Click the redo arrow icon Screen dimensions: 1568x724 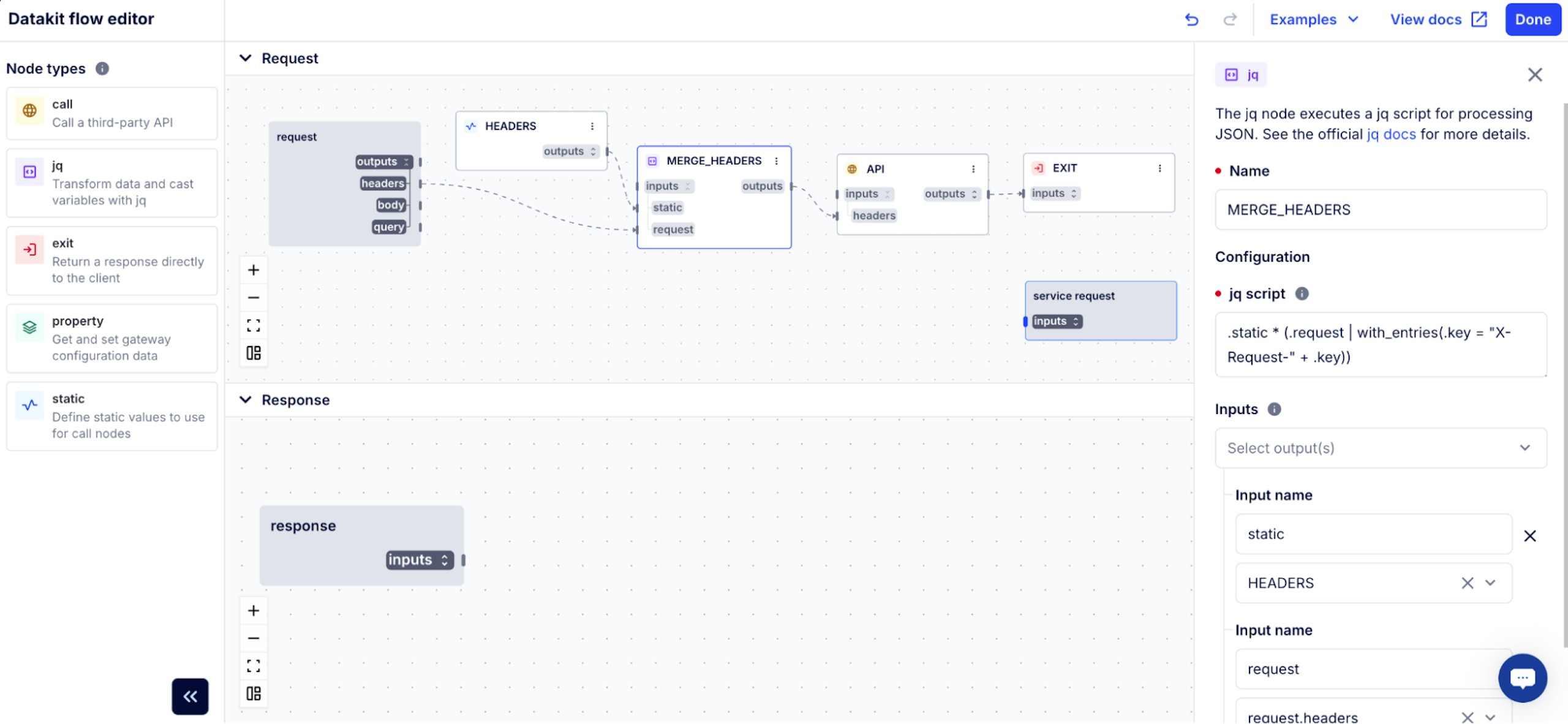pos(1230,20)
